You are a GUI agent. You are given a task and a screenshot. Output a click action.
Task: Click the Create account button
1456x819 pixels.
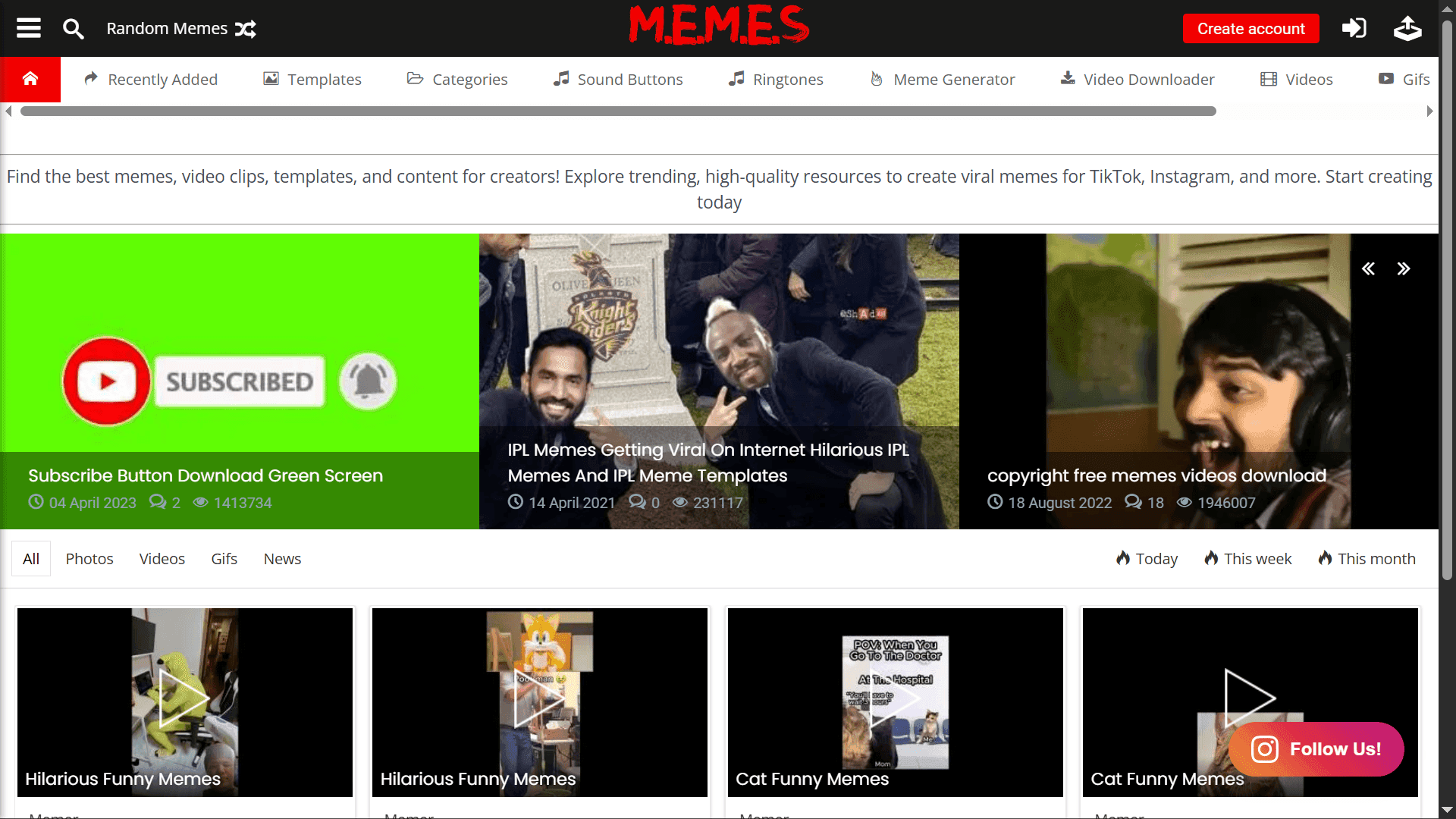pyautogui.click(x=1250, y=28)
